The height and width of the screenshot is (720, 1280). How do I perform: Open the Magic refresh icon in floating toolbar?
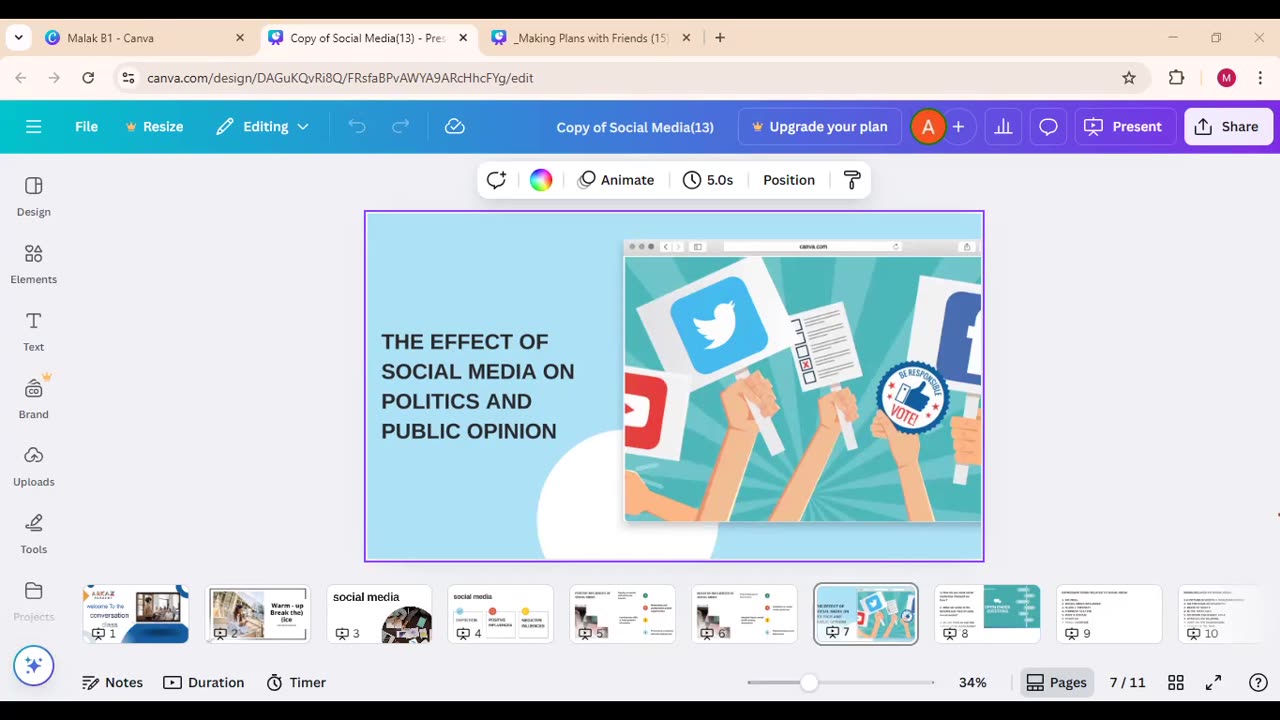point(496,180)
